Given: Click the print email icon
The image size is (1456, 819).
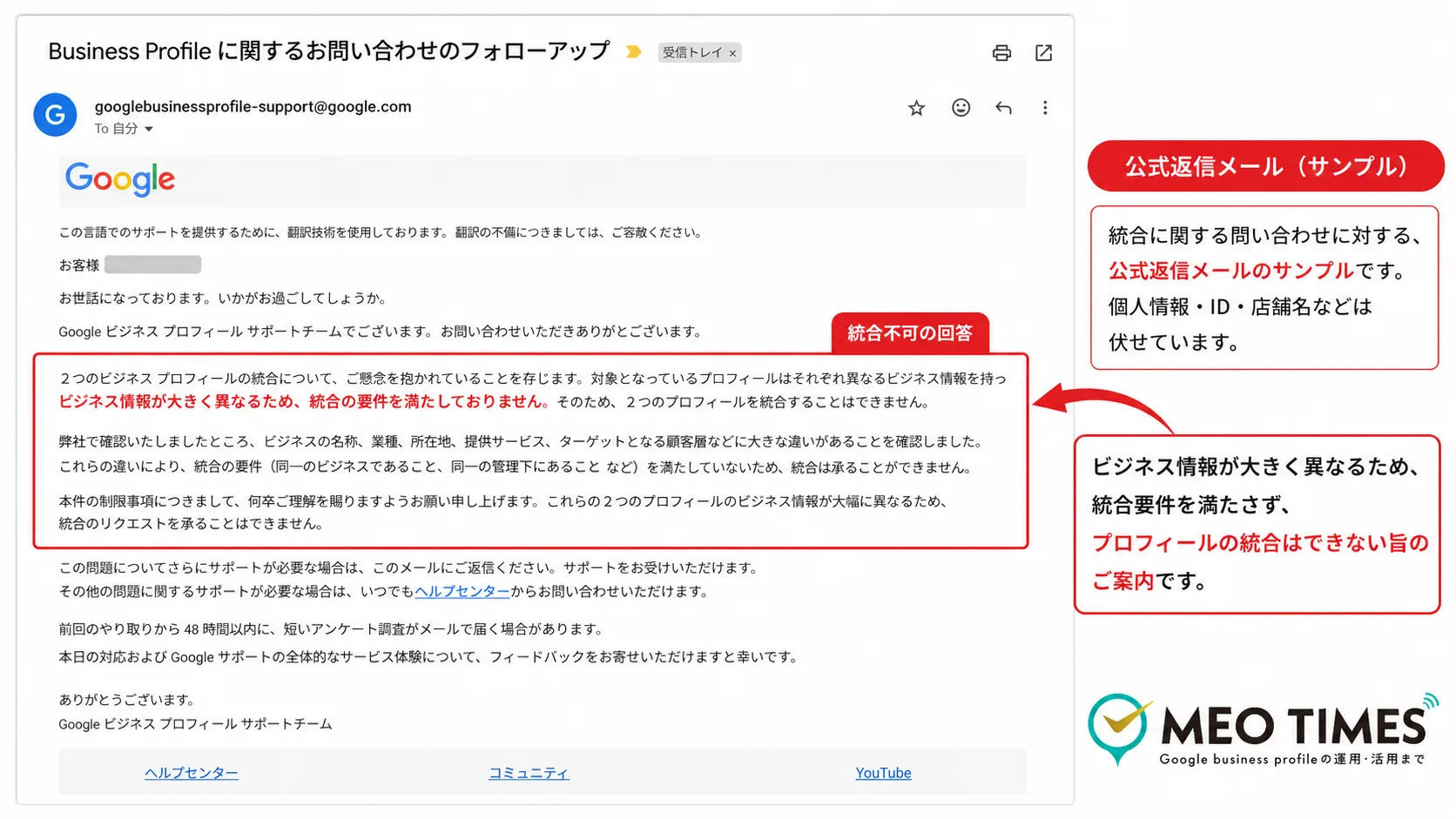Looking at the screenshot, I should [1001, 53].
